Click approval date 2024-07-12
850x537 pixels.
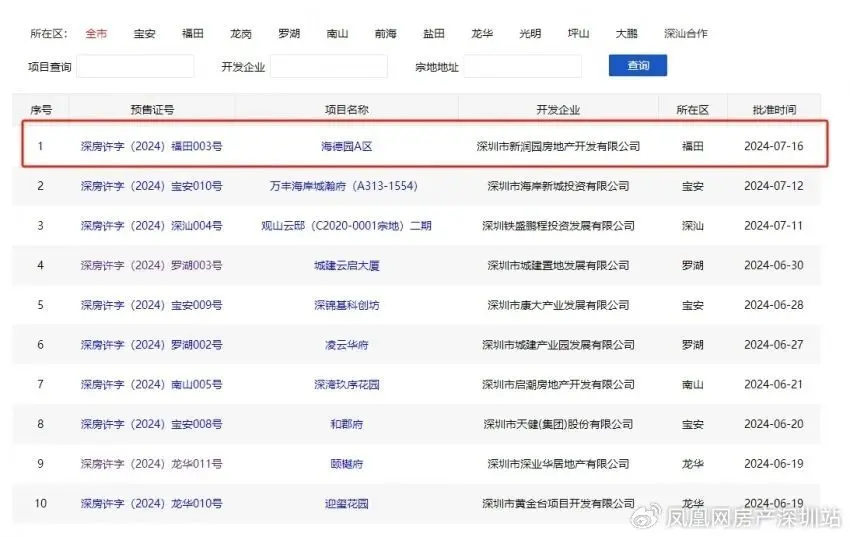point(774,186)
